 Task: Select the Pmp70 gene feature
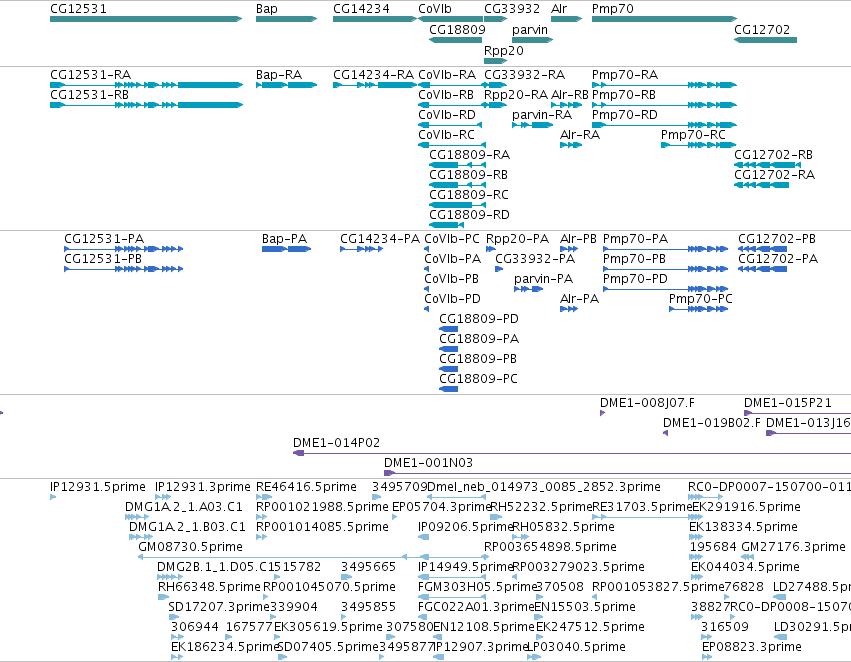coord(664,19)
